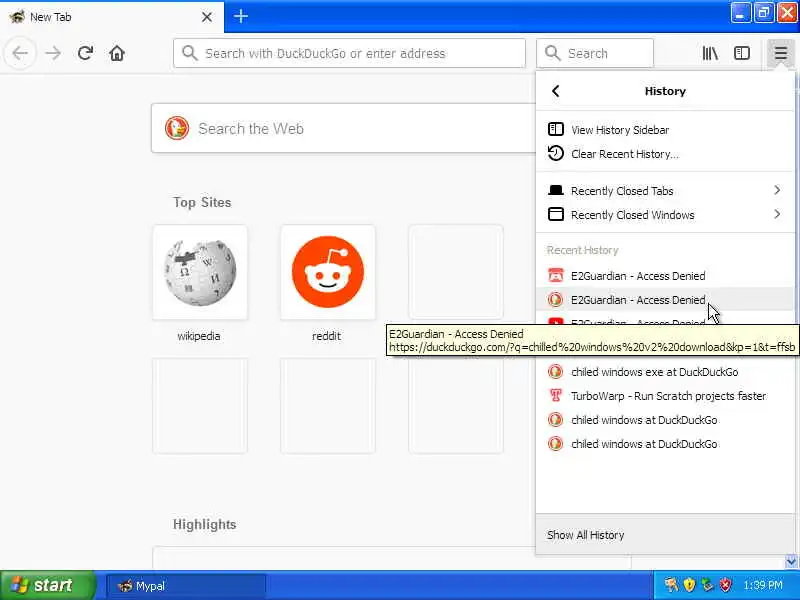Click Mypal taskbar button

tap(186, 586)
